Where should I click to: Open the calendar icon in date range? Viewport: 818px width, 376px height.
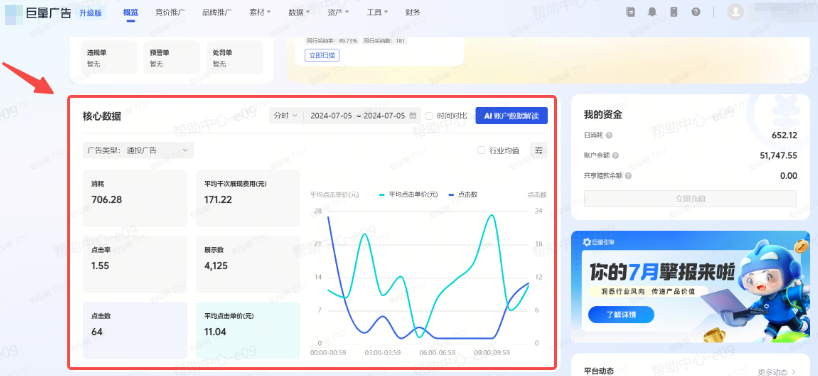pyautogui.click(x=413, y=115)
